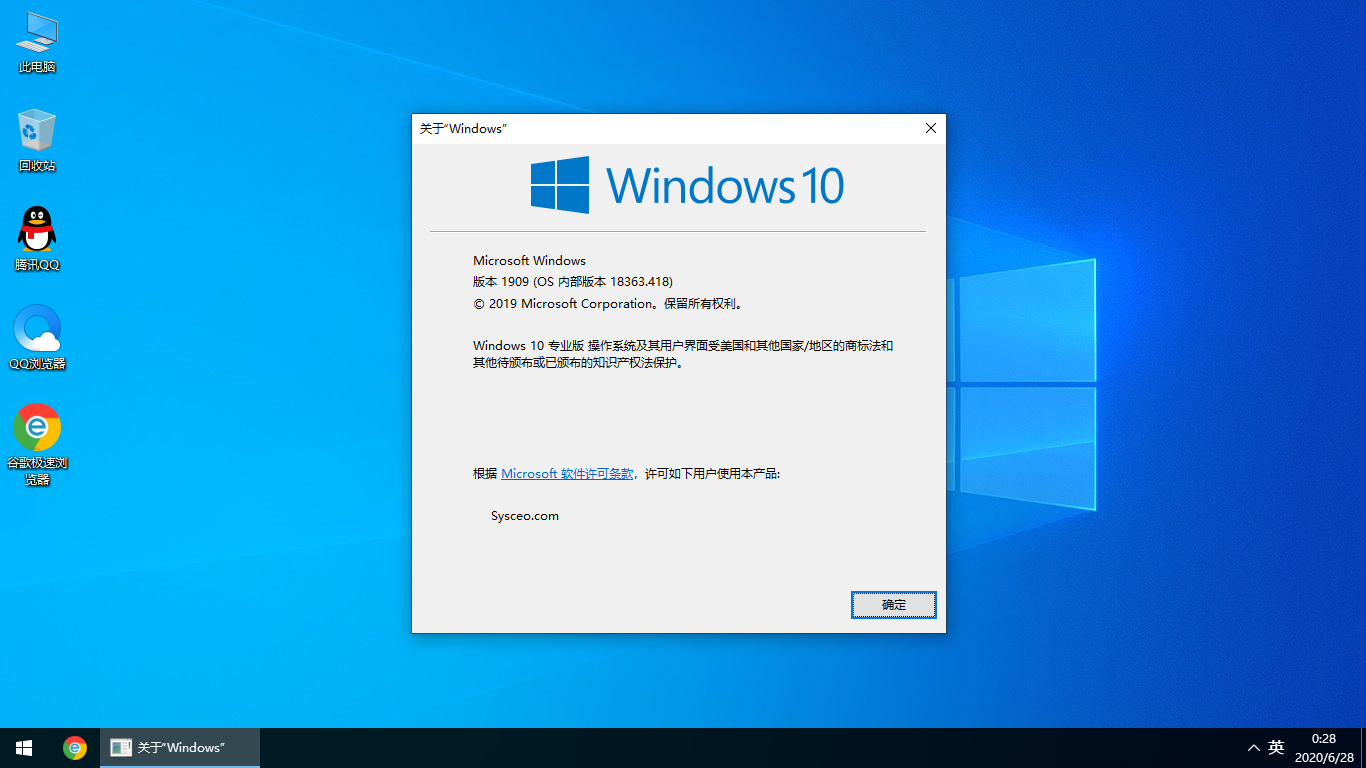Screen dimensions: 1366x768
Task: Launch the browser pinned on the taskbar
Action: [75, 748]
